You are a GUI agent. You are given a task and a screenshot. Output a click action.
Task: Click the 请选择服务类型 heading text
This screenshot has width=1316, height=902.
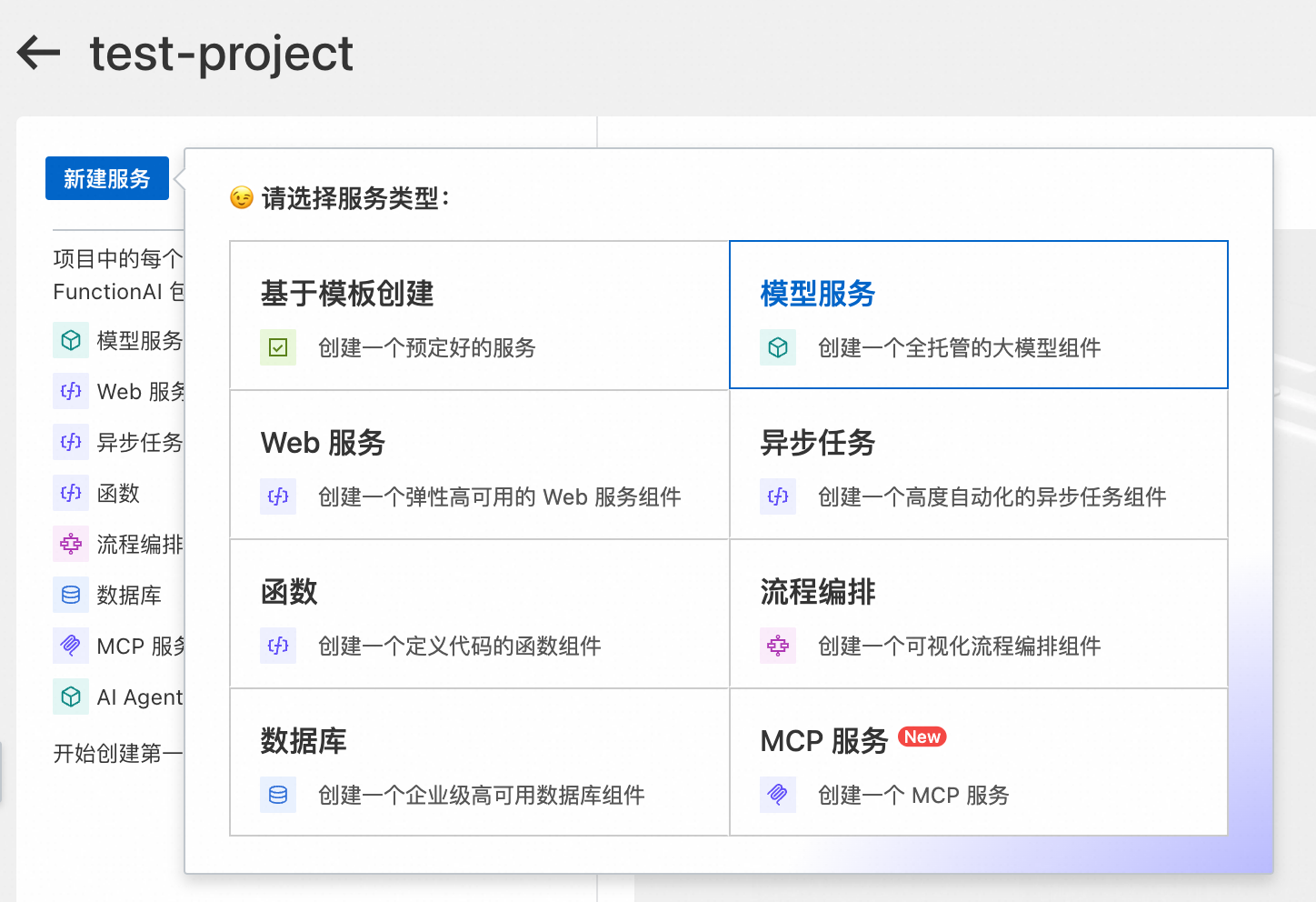[354, 198]
